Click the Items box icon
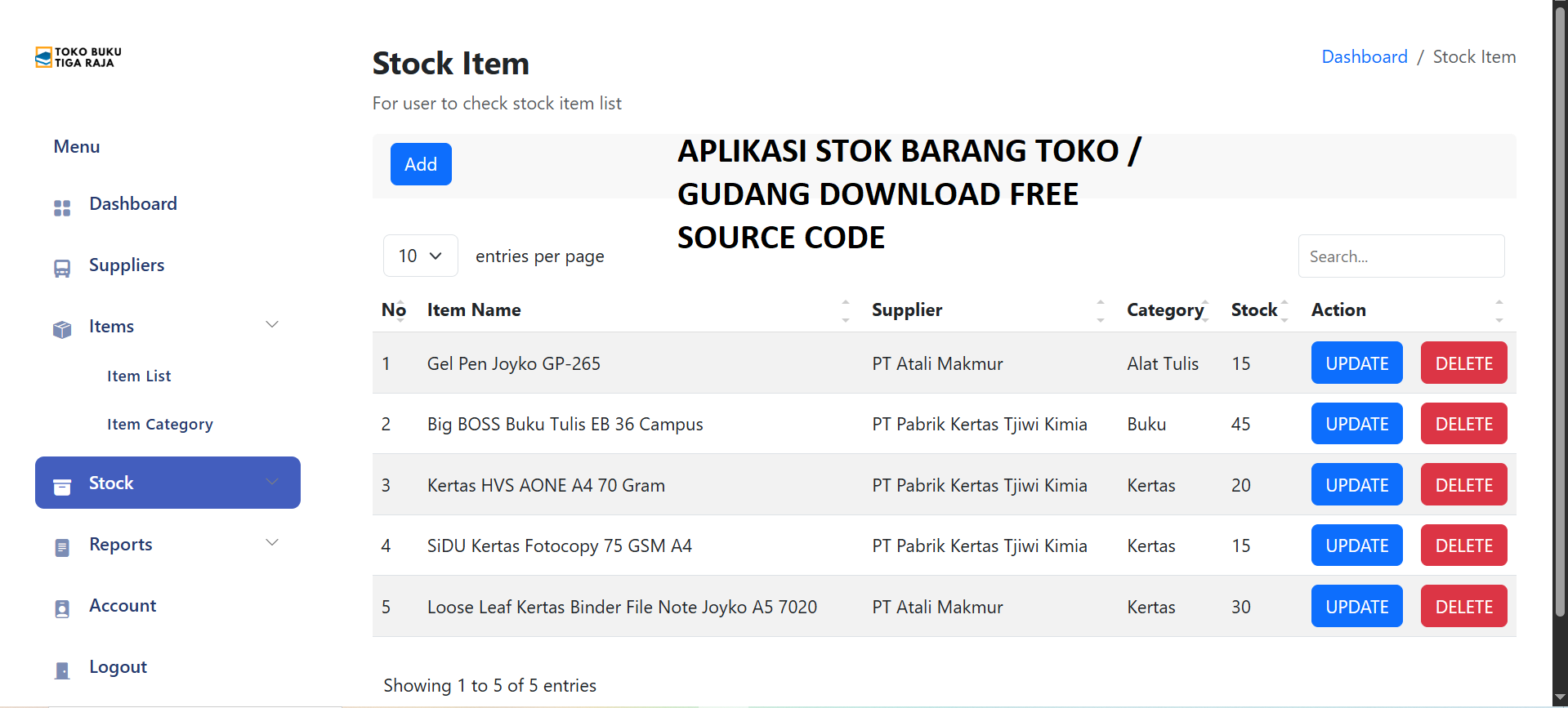This screenshot has height=708, width=1568. tap(62, 330)
